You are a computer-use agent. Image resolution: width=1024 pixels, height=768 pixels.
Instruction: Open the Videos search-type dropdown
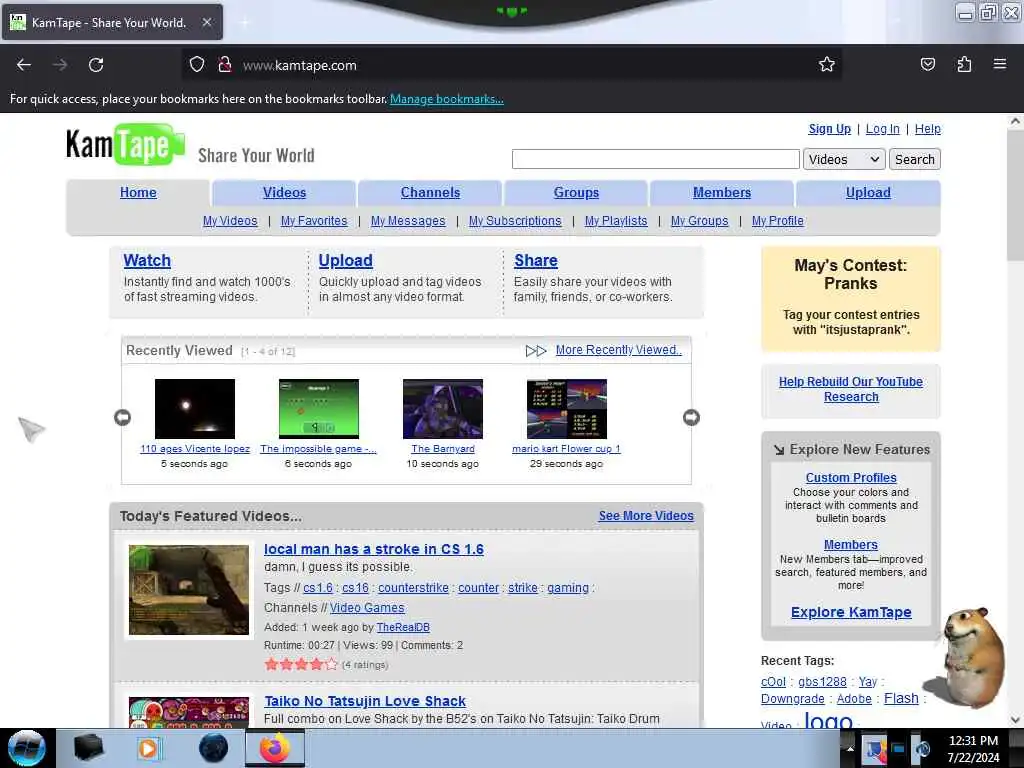click(x=844, y=159)
